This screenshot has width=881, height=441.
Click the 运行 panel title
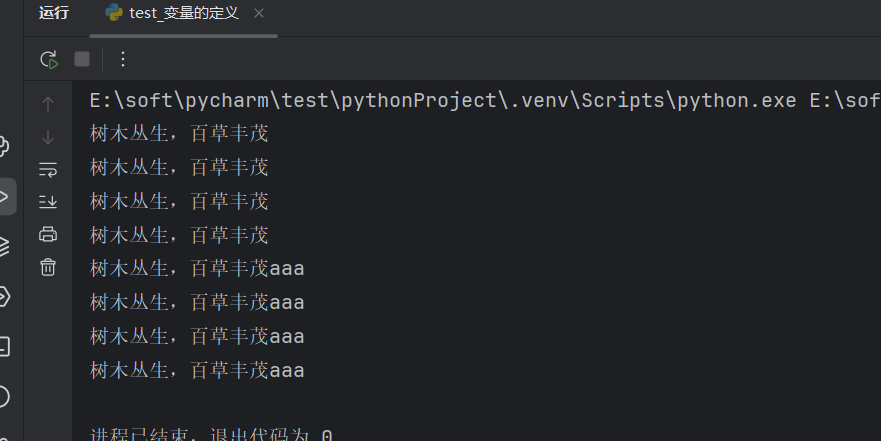coord(54,14)
